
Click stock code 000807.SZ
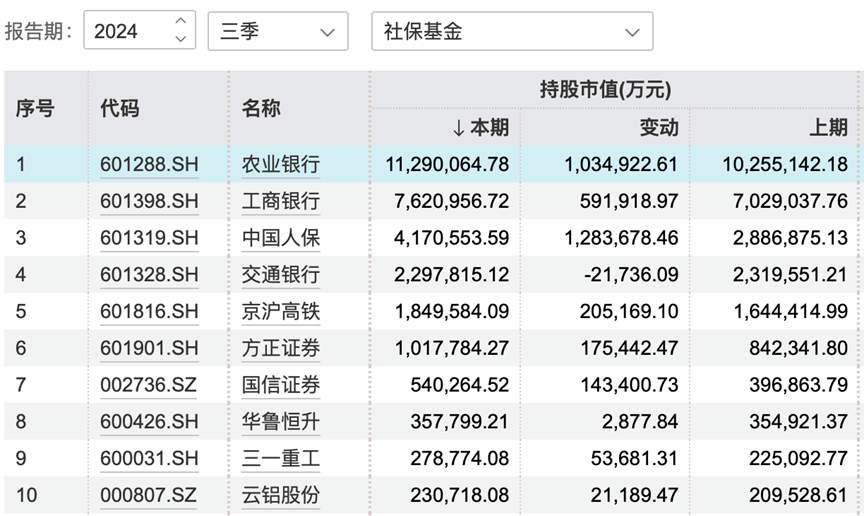click(149, 496)
